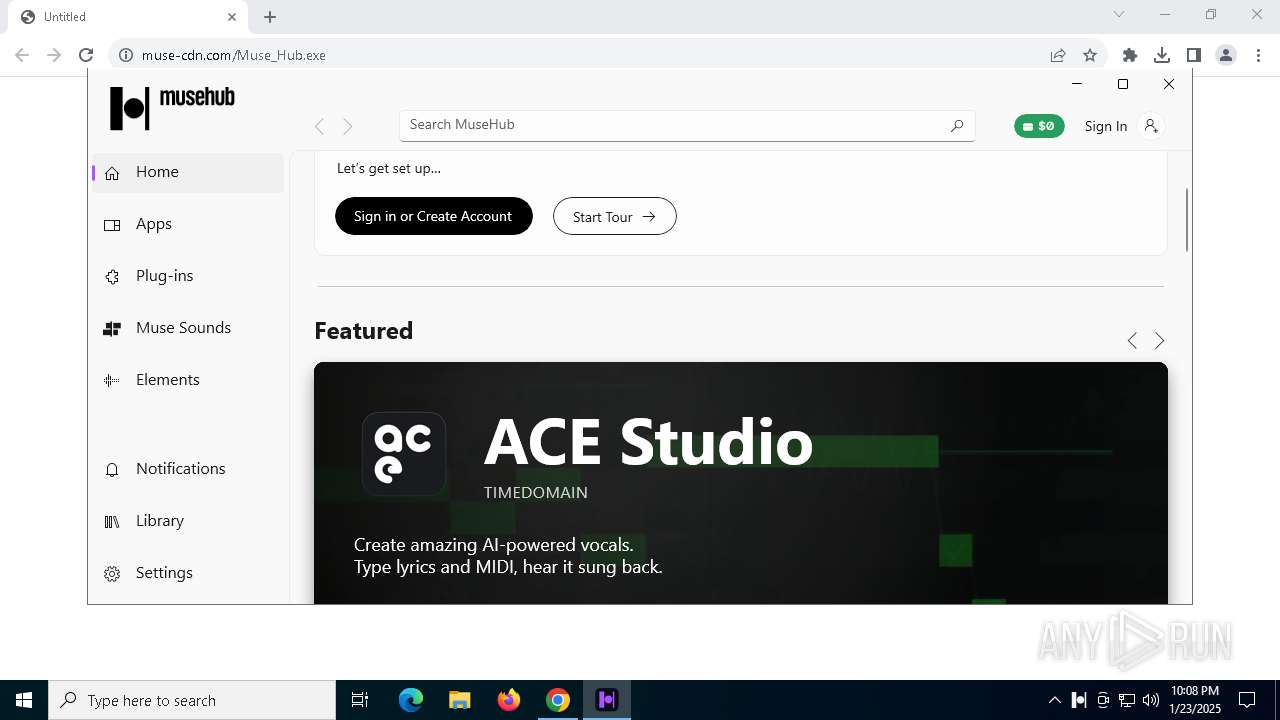Open Windows notification center
1280x720 pixels.
(x=1247, y=700)
